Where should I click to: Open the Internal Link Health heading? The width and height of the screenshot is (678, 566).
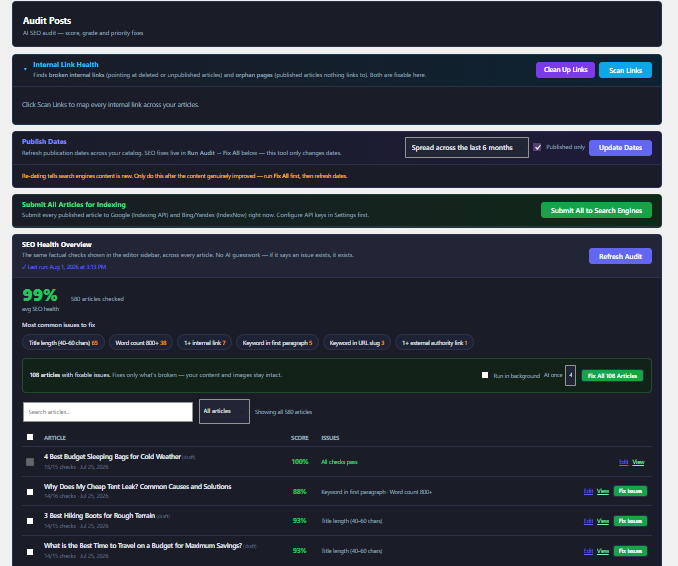point(66,65)
